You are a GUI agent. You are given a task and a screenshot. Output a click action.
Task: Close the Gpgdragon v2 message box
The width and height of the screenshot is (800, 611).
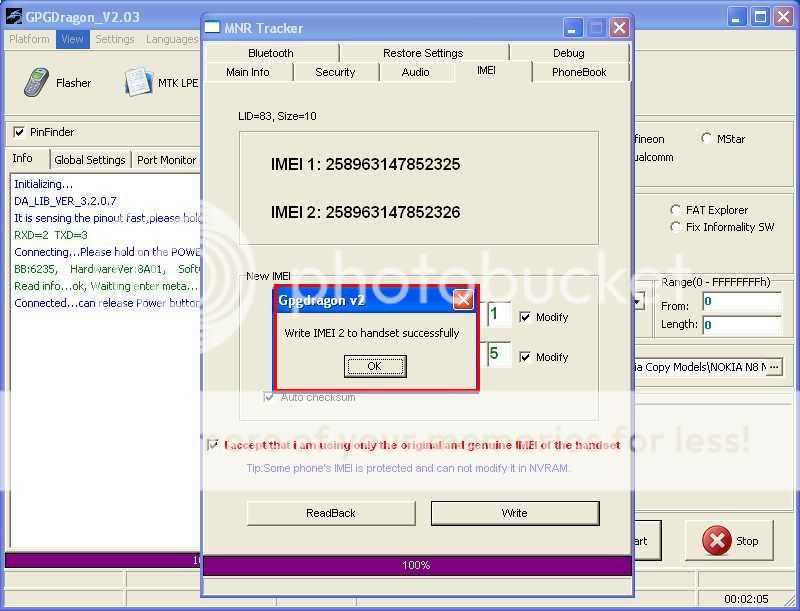[463, 300]
